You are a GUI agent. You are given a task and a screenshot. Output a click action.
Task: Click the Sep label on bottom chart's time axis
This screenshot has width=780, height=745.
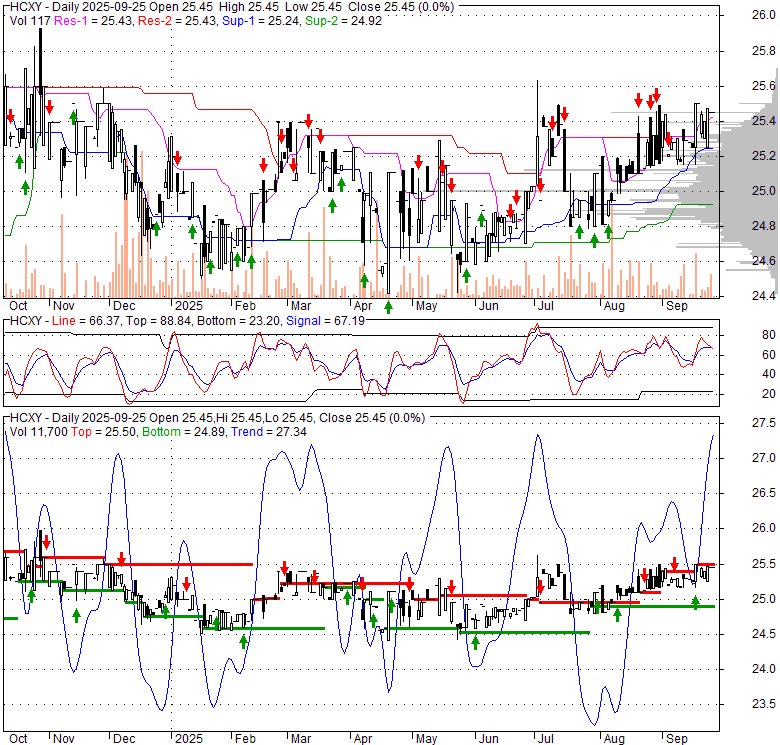677,739
